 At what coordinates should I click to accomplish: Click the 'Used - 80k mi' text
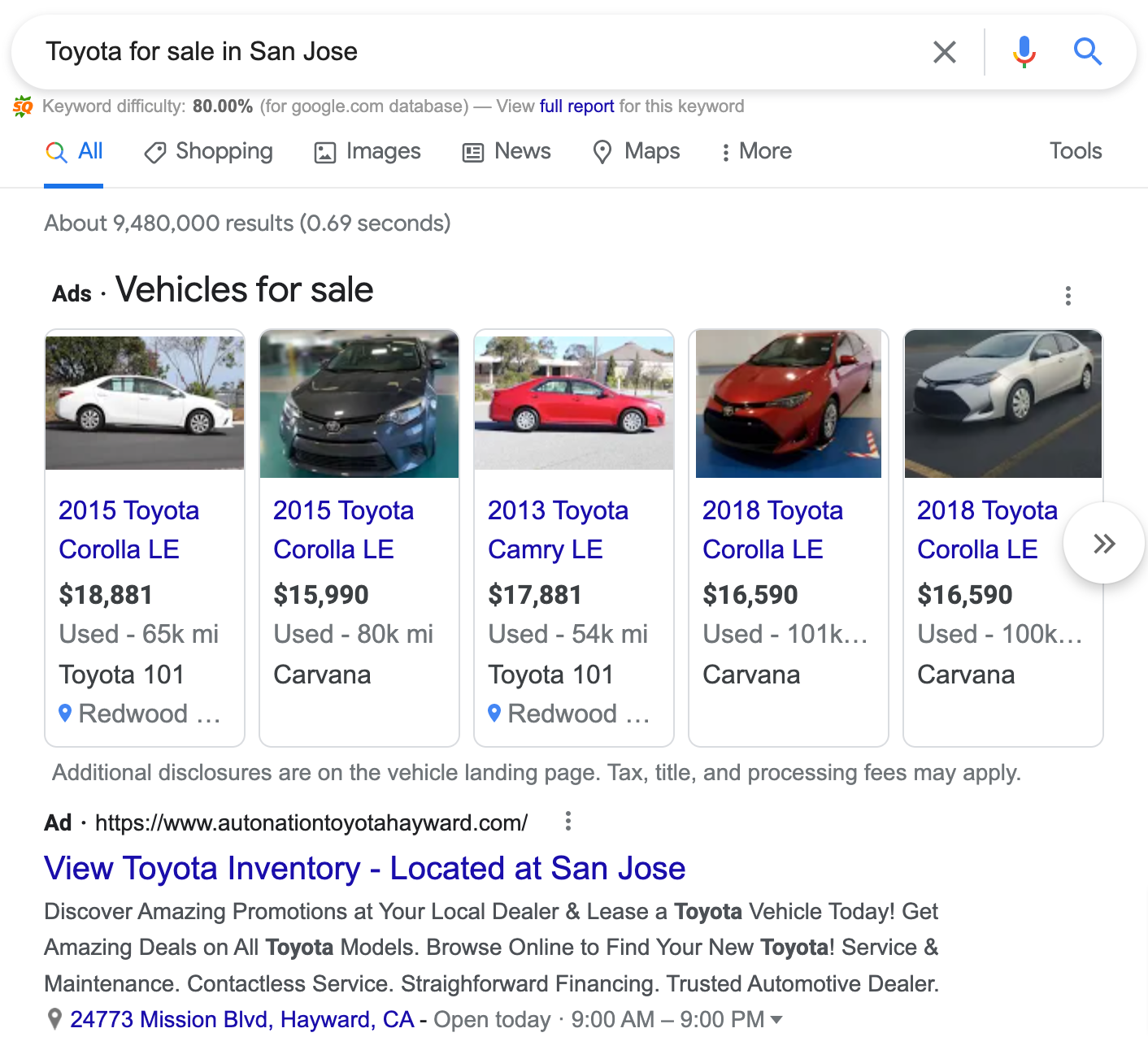click(x=354, y=634)
